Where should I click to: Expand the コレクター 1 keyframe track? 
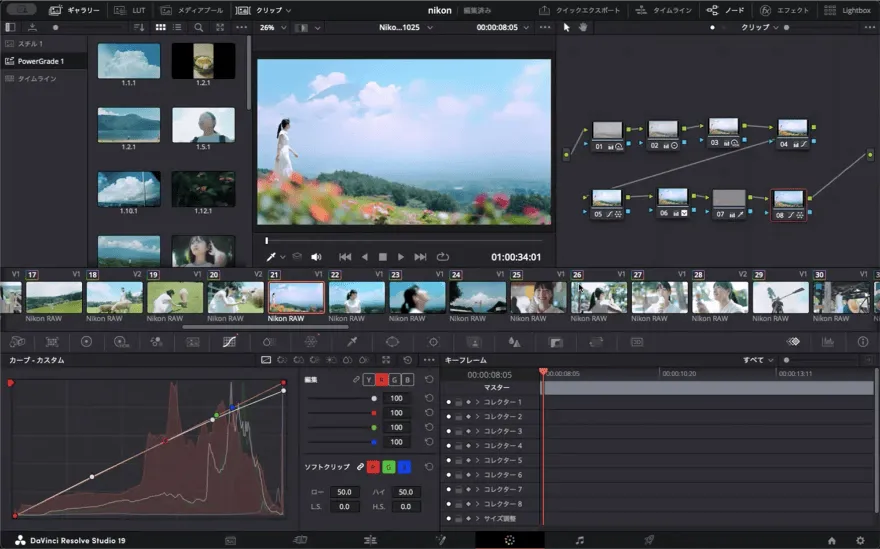coord(477,402)
